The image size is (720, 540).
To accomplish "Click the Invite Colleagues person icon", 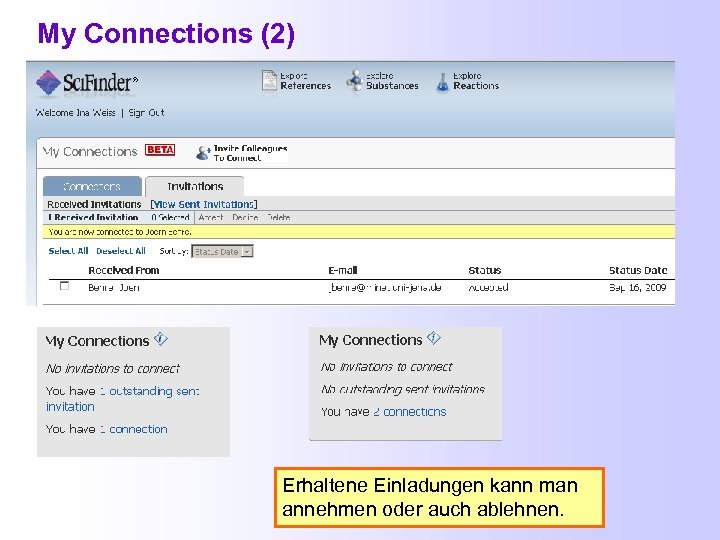I will coord(203,153).
